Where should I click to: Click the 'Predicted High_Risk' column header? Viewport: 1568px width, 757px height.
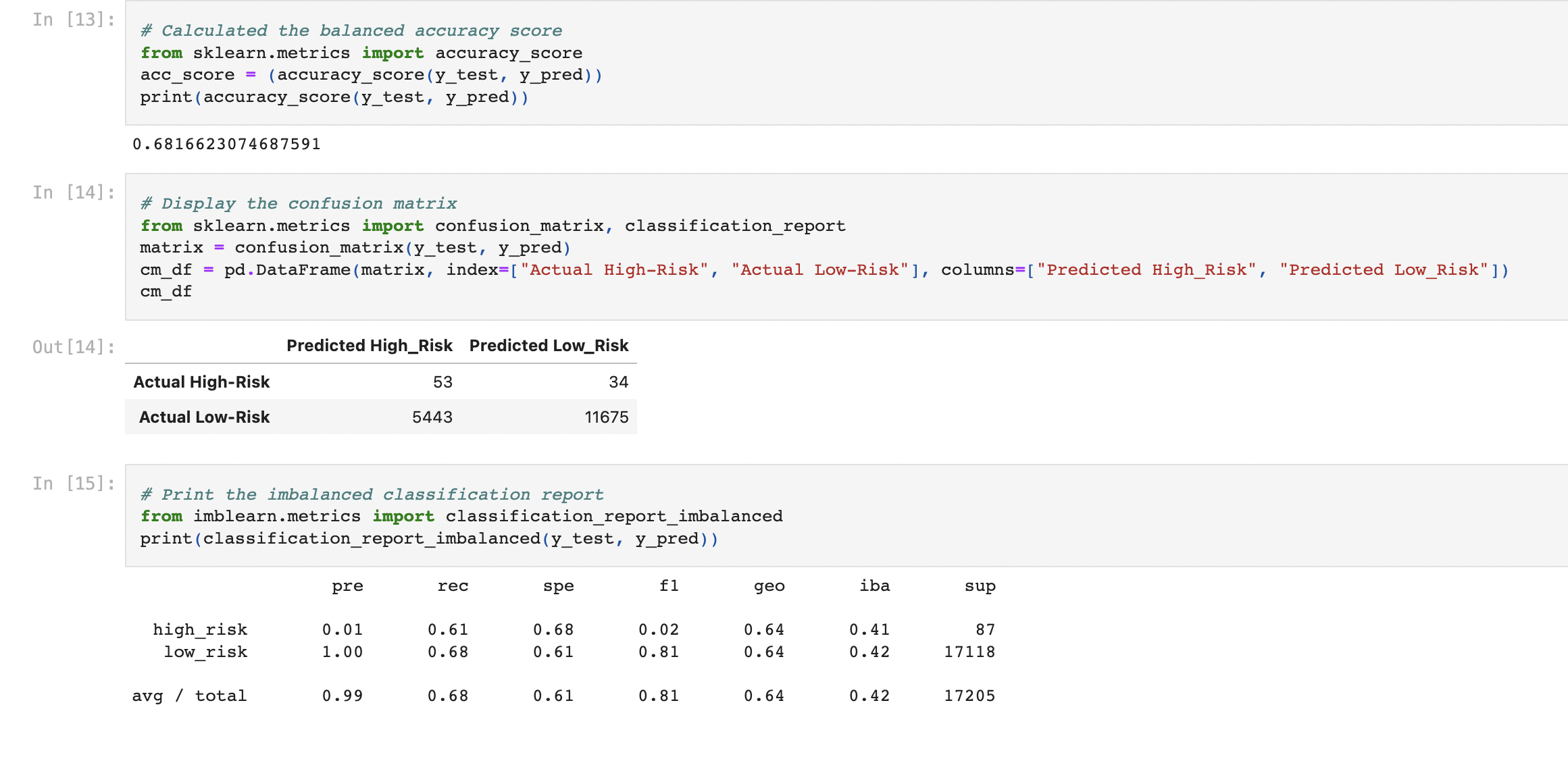click(369, 345)
